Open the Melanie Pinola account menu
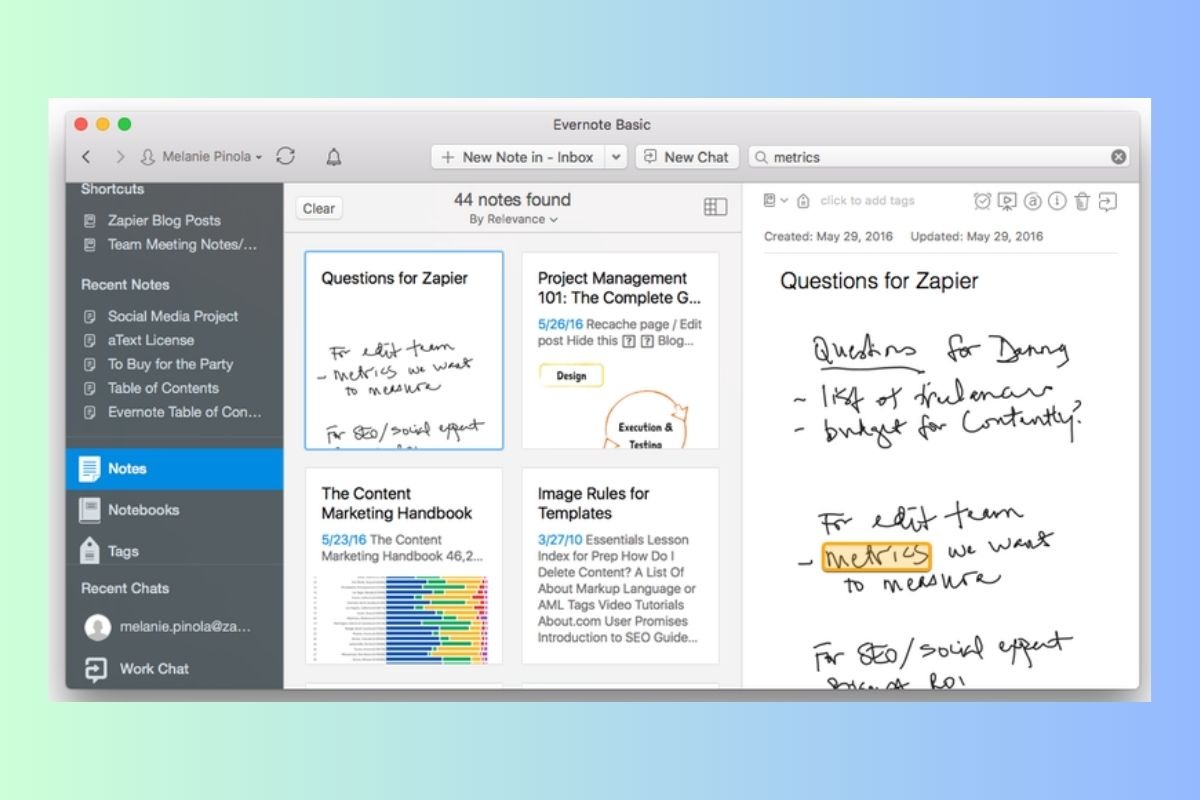Image resolution: width=1200 pixels, height=800 pixels. [x=201, y=157]
